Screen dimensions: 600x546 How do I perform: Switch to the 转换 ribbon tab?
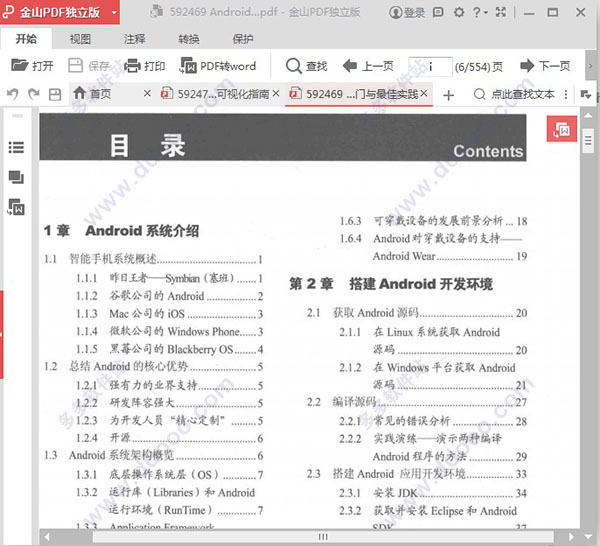click(189, 39)
